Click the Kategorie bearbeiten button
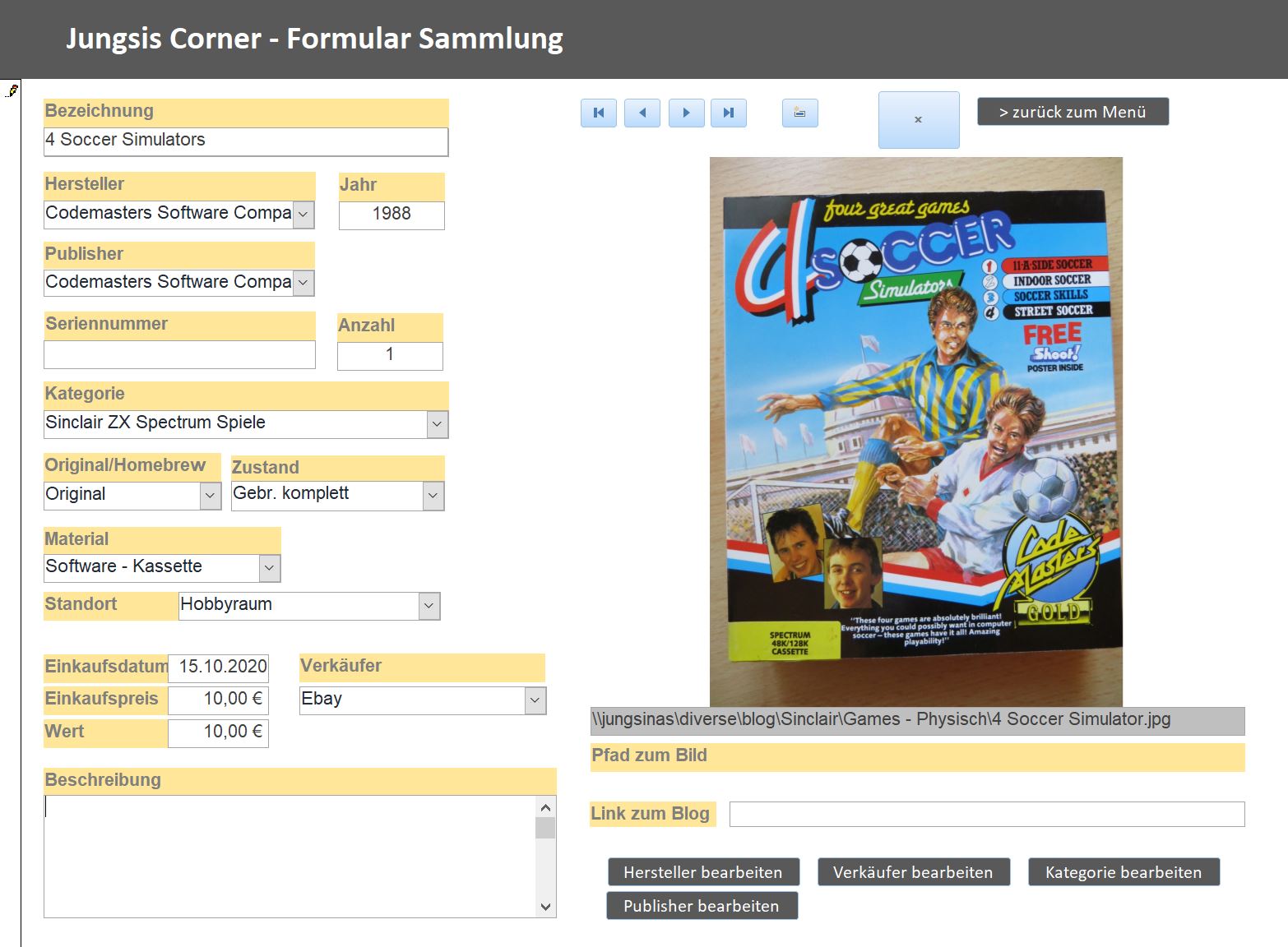This screenshot has height=947, width=1288. 1123,872
